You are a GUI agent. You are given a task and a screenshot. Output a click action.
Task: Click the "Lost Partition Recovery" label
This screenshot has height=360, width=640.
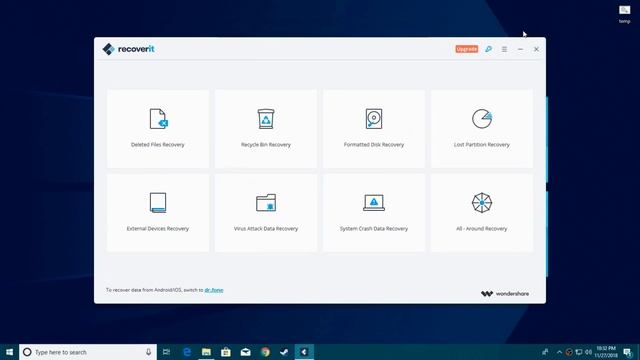point(482,144)
